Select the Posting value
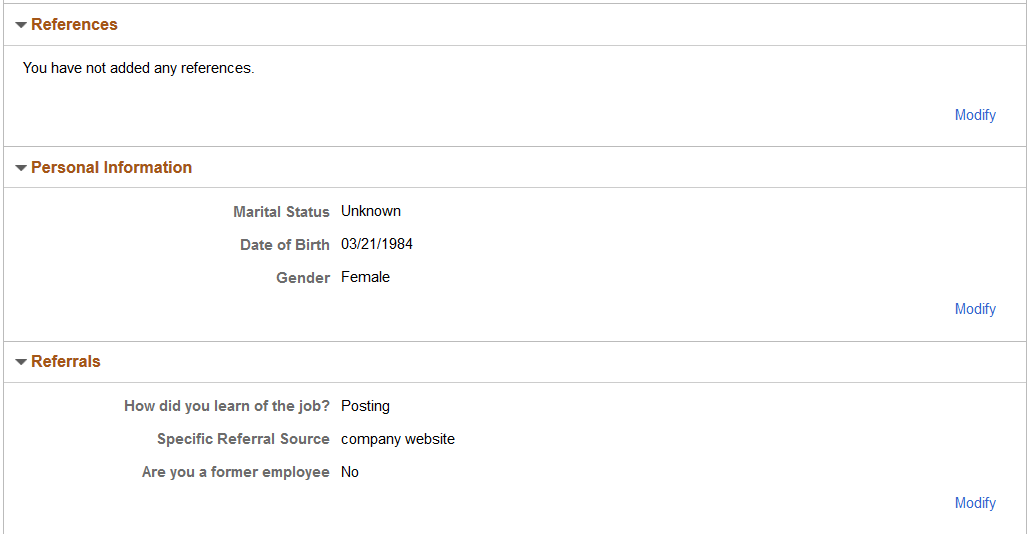Viewport: 1031px width, 534px height. 366,406
